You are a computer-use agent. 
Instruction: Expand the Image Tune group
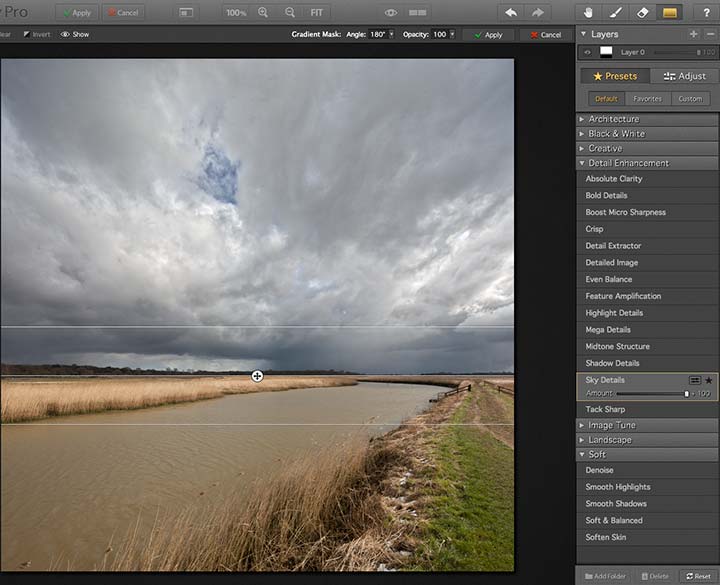(647, 425)
